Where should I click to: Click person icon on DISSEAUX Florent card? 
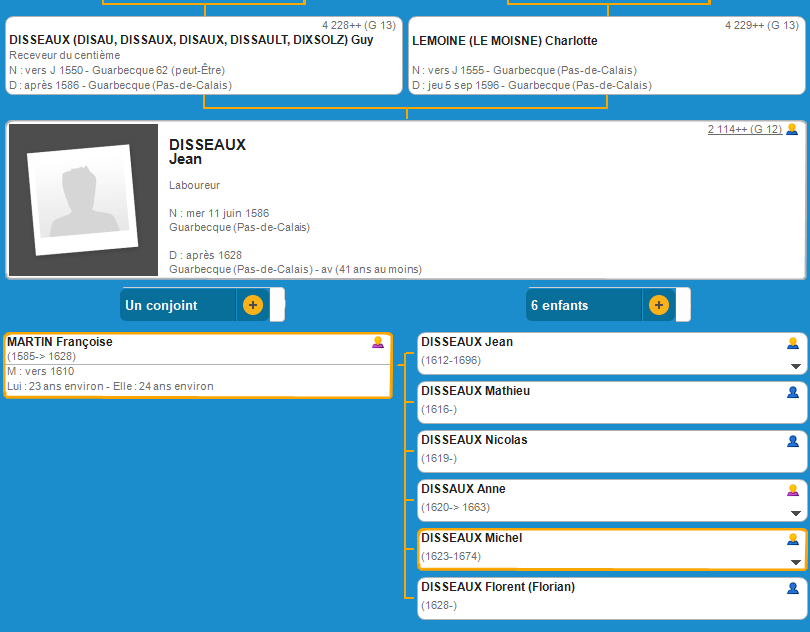click(793, 588)
